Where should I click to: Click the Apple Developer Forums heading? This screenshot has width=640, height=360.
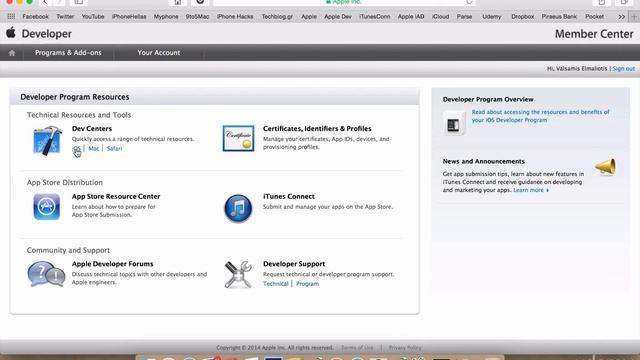coord(113,264)
